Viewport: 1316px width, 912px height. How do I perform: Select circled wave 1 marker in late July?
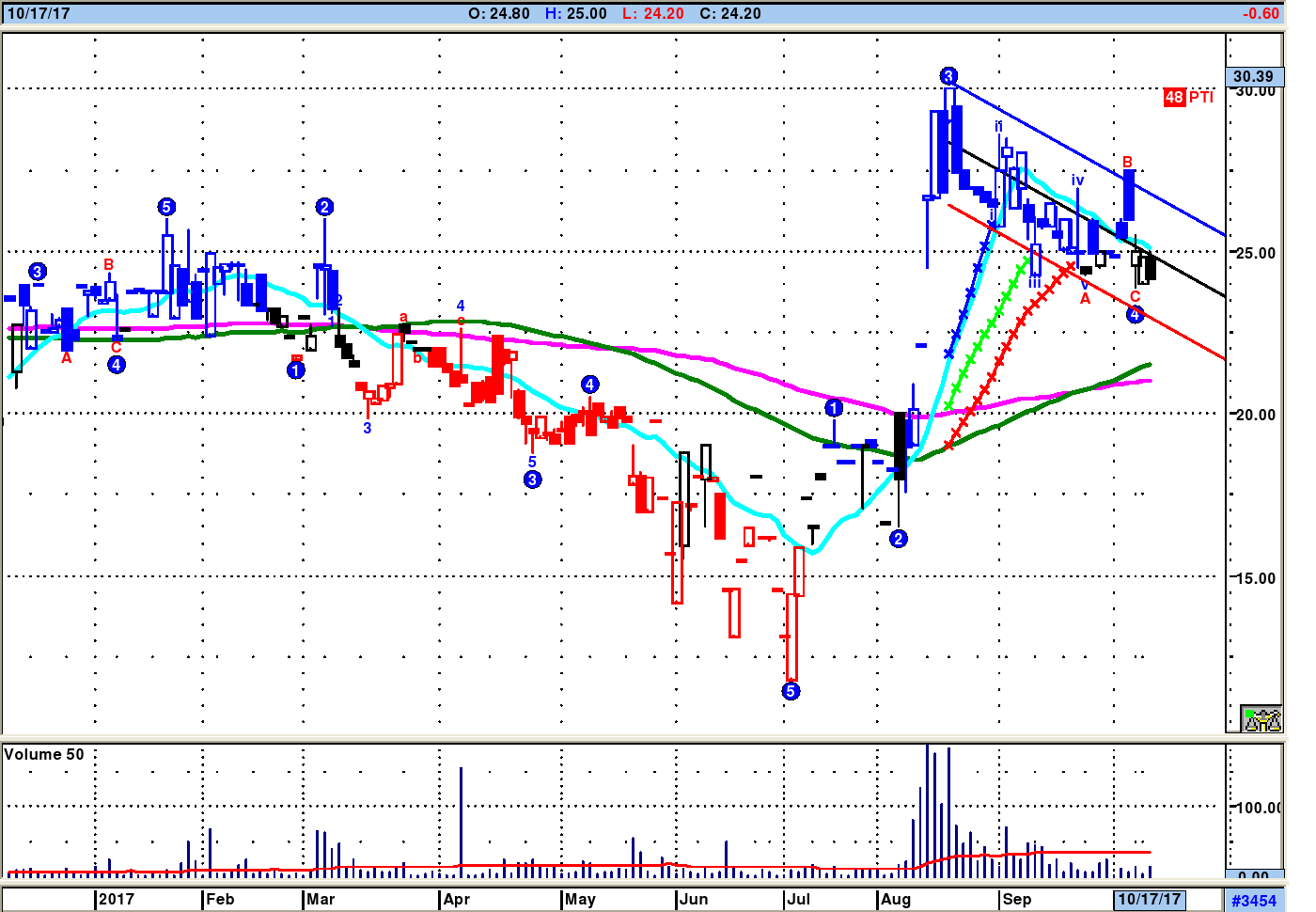pyautogui.click(x=834, y=408)
